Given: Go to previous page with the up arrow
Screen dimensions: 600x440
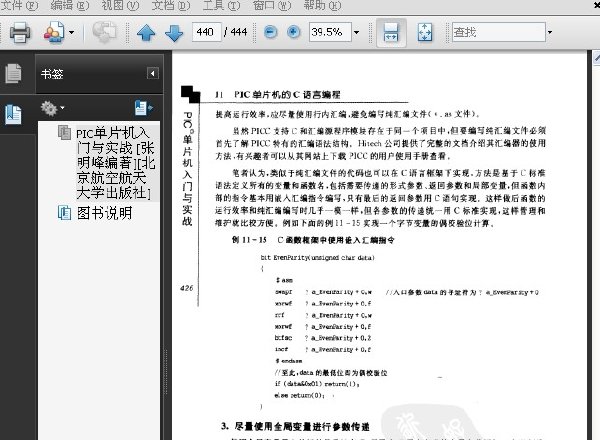Looking at the screenshot, I should pos(146,33).
